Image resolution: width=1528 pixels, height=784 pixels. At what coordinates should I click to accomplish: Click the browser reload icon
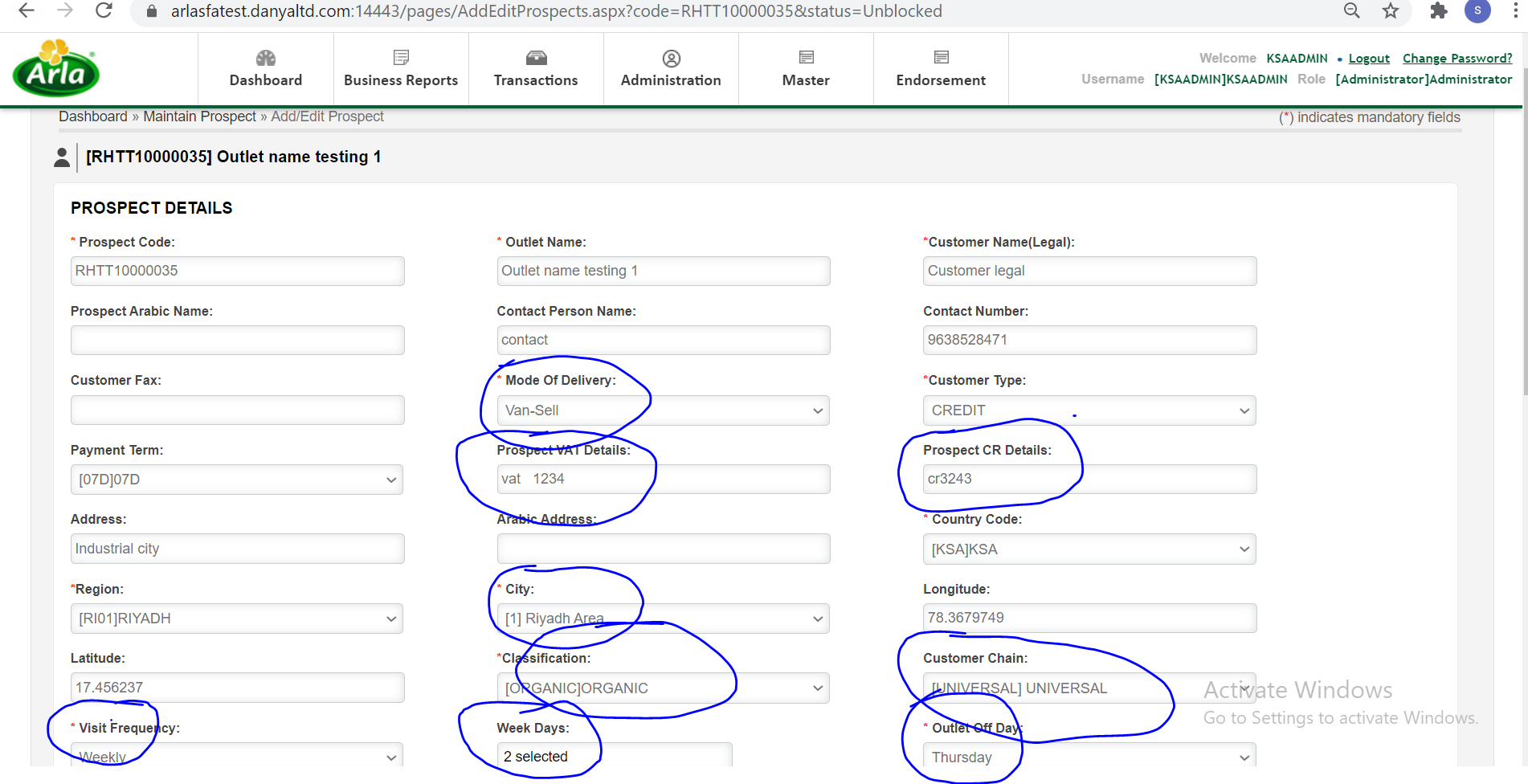pyautogui.click(x=104, y=11)
